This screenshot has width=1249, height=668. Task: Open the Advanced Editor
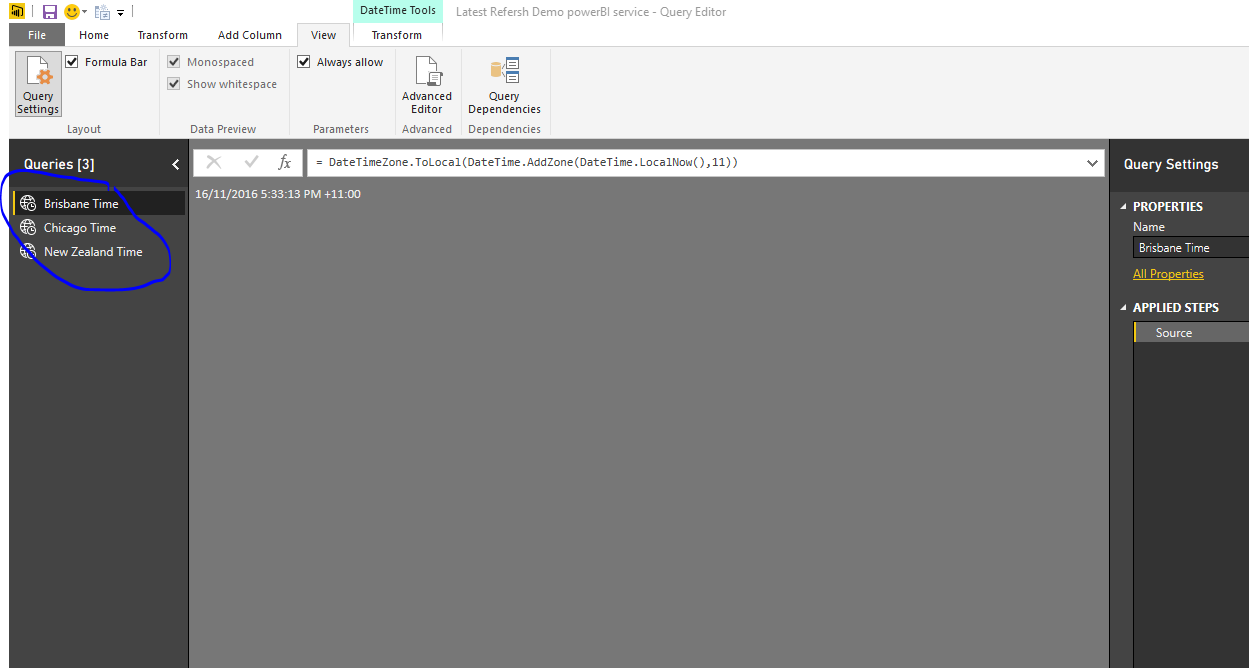click(427, 84)
